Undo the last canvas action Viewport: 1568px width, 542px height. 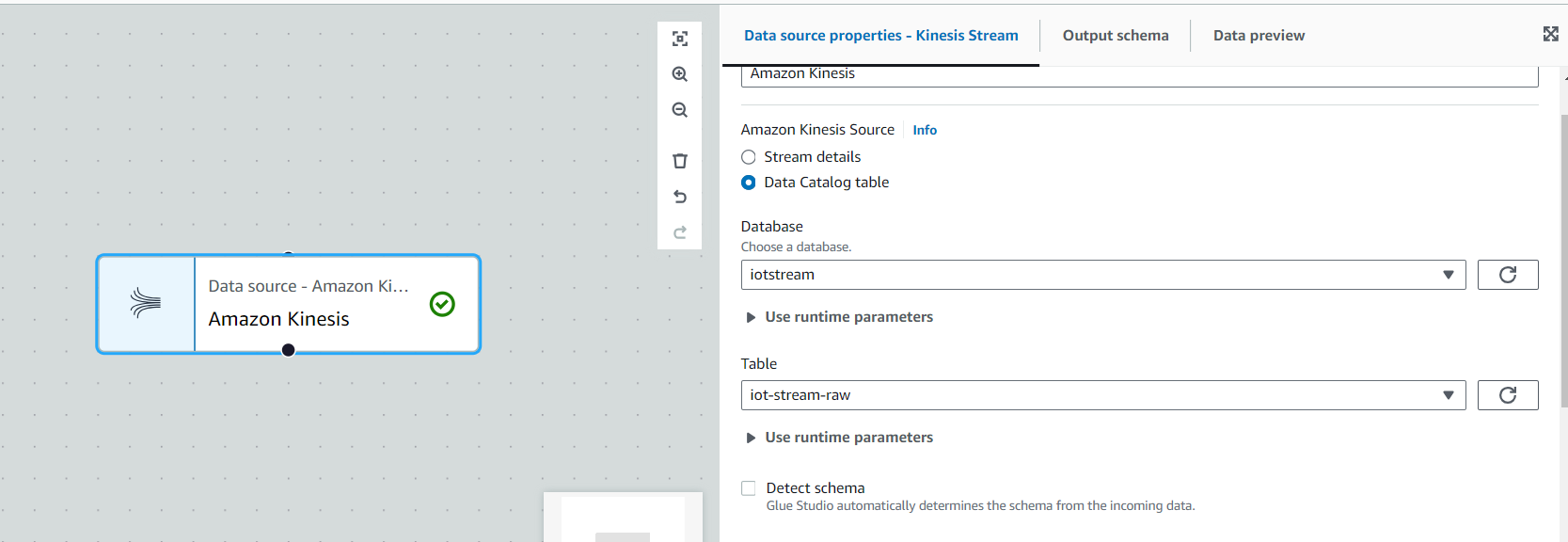680,197
